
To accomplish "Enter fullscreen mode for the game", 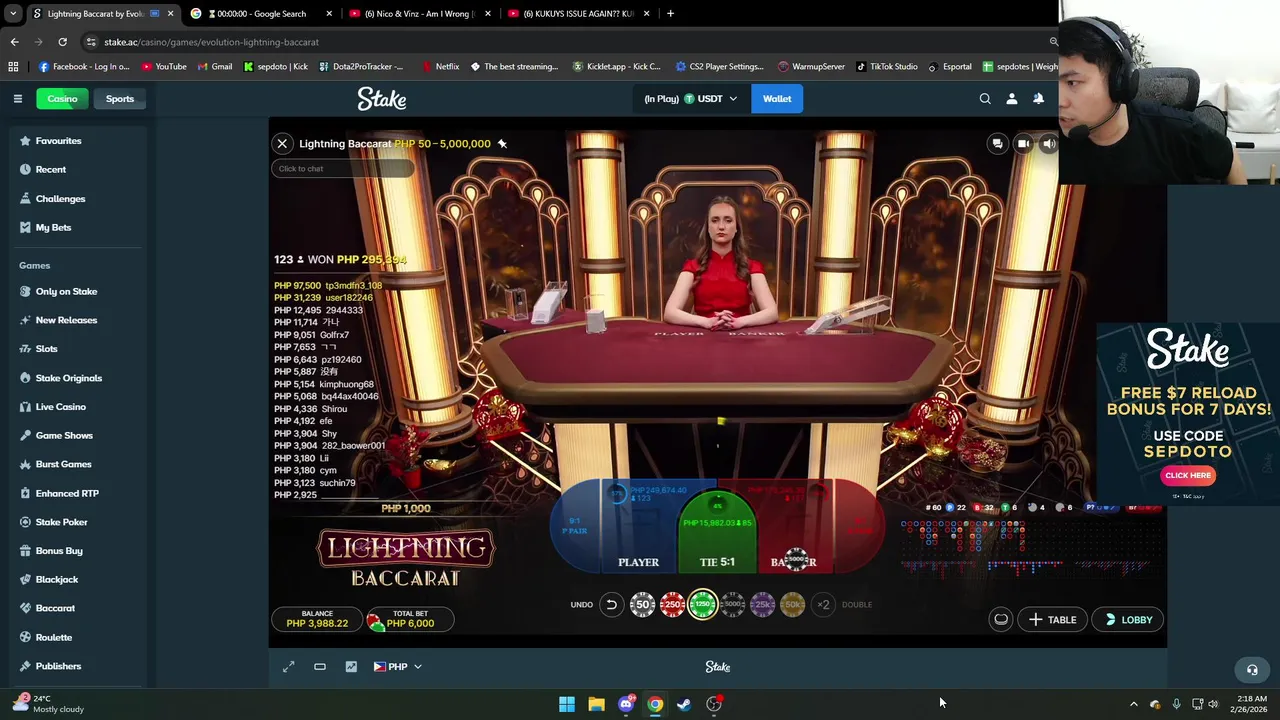I will [x=288, y=667].
